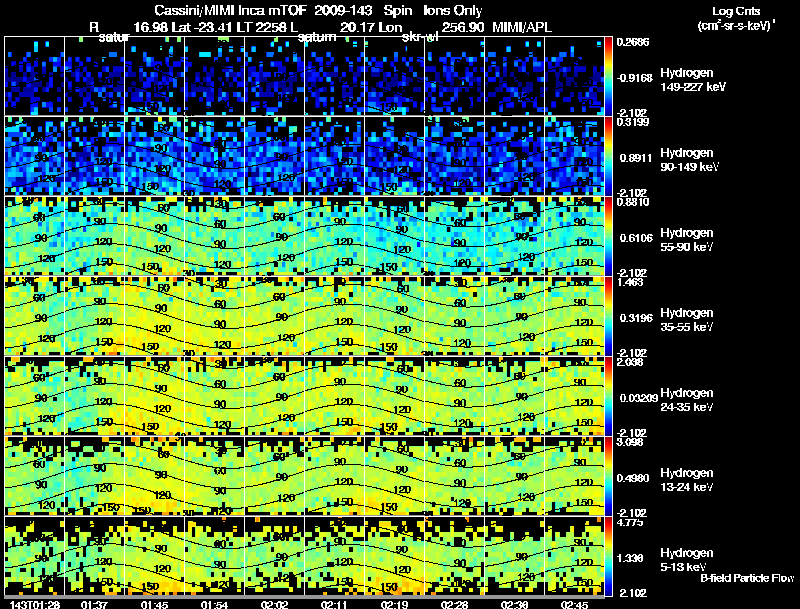800x609 pixels.
Task: Click the color bar beside Hydrogen 149-227 keV
Action: (608, 76)
